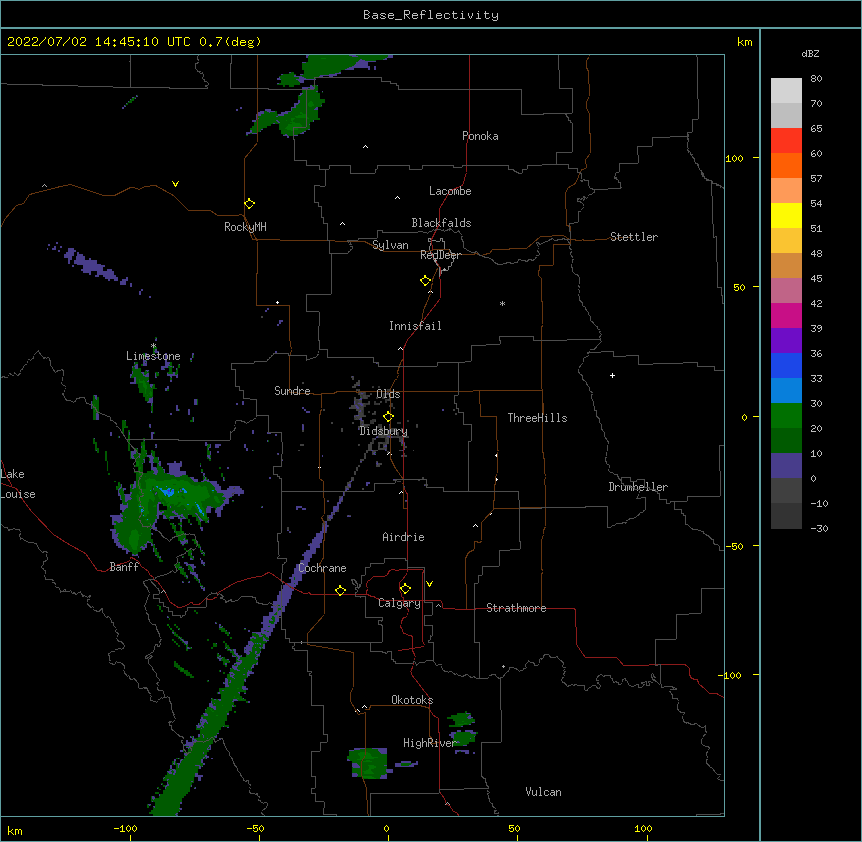Click the Olds town label
Image resolution: width=862 pixels, height=842 pixels.
[388, 394]
